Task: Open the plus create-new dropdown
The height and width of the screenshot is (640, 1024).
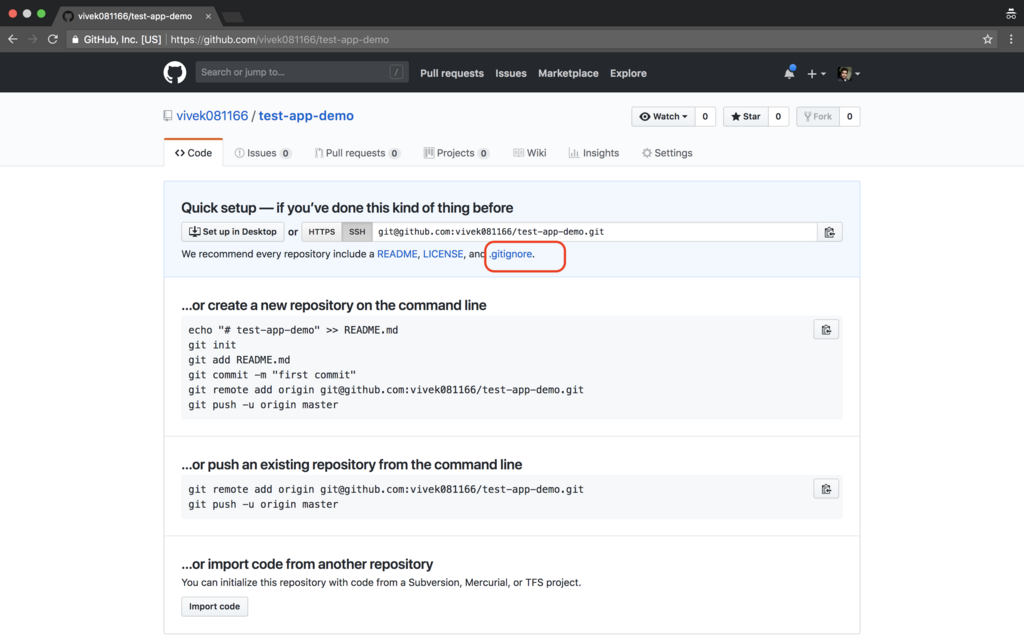Action: coord(816,74)
